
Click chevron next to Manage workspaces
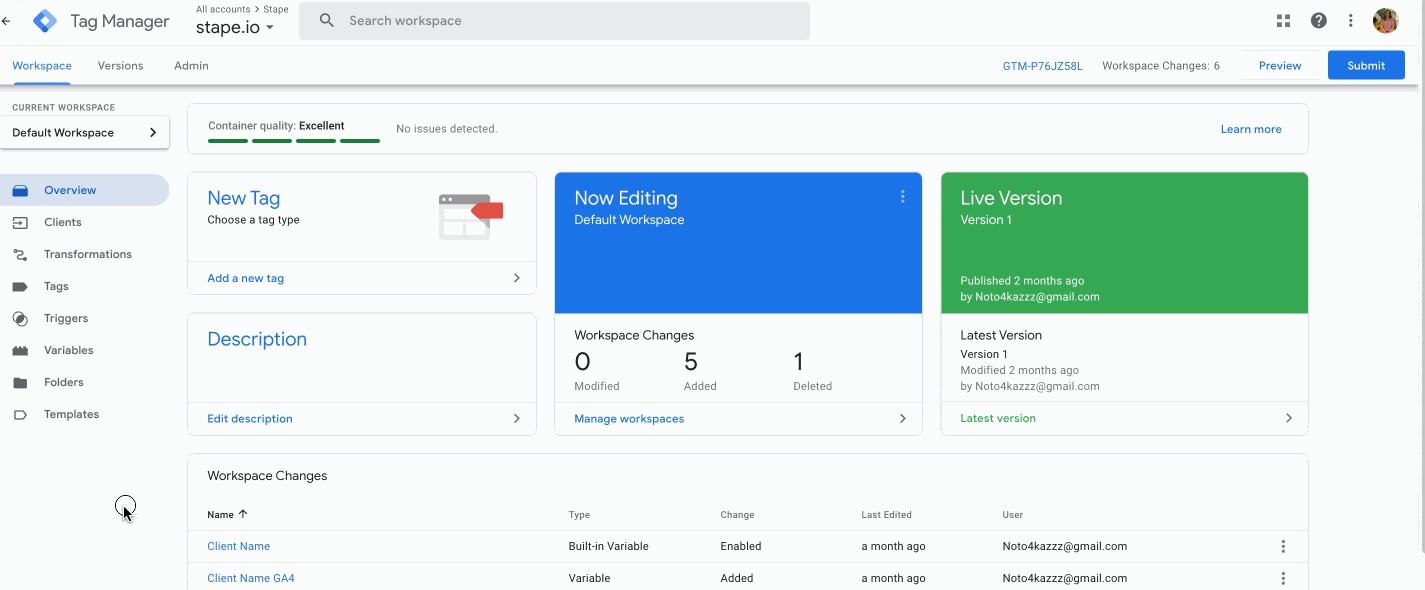(x=902, y=418)
